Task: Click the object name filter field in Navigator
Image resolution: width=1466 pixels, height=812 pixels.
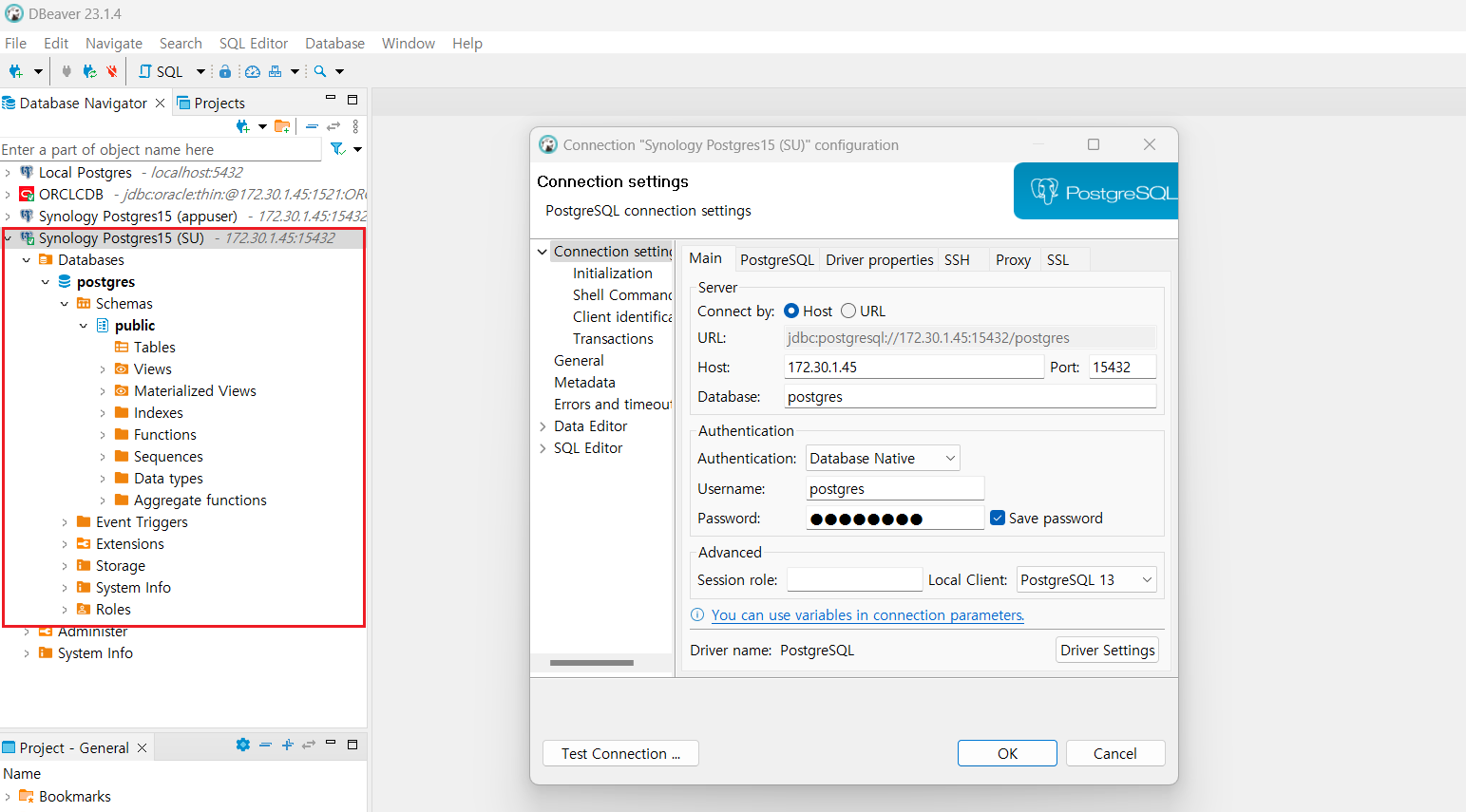Action: pyautogui.click(x=161, y=150)
